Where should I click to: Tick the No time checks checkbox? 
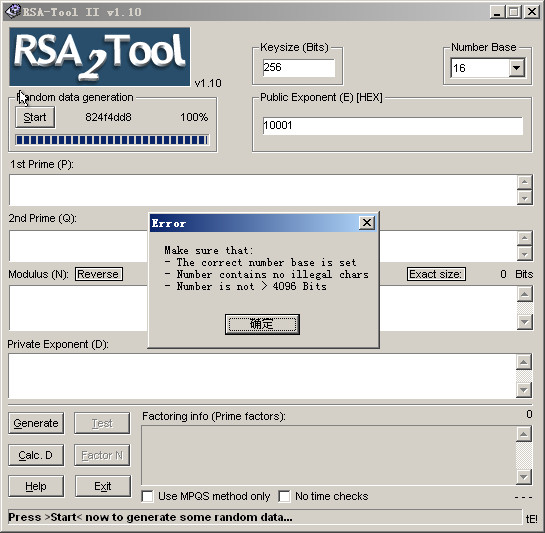click(284, 496)
